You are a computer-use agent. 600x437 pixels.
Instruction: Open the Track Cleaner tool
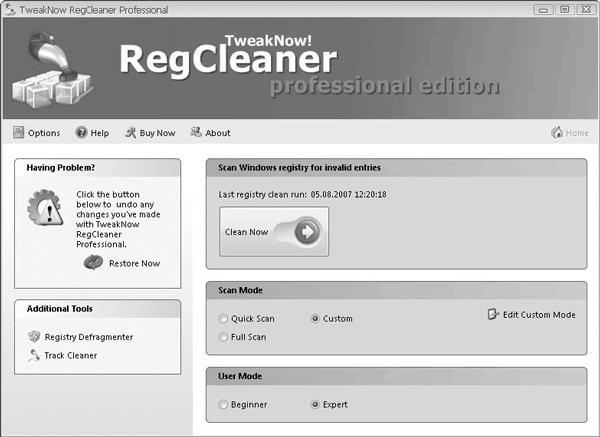pyautogui.click(x=71, y=355)
